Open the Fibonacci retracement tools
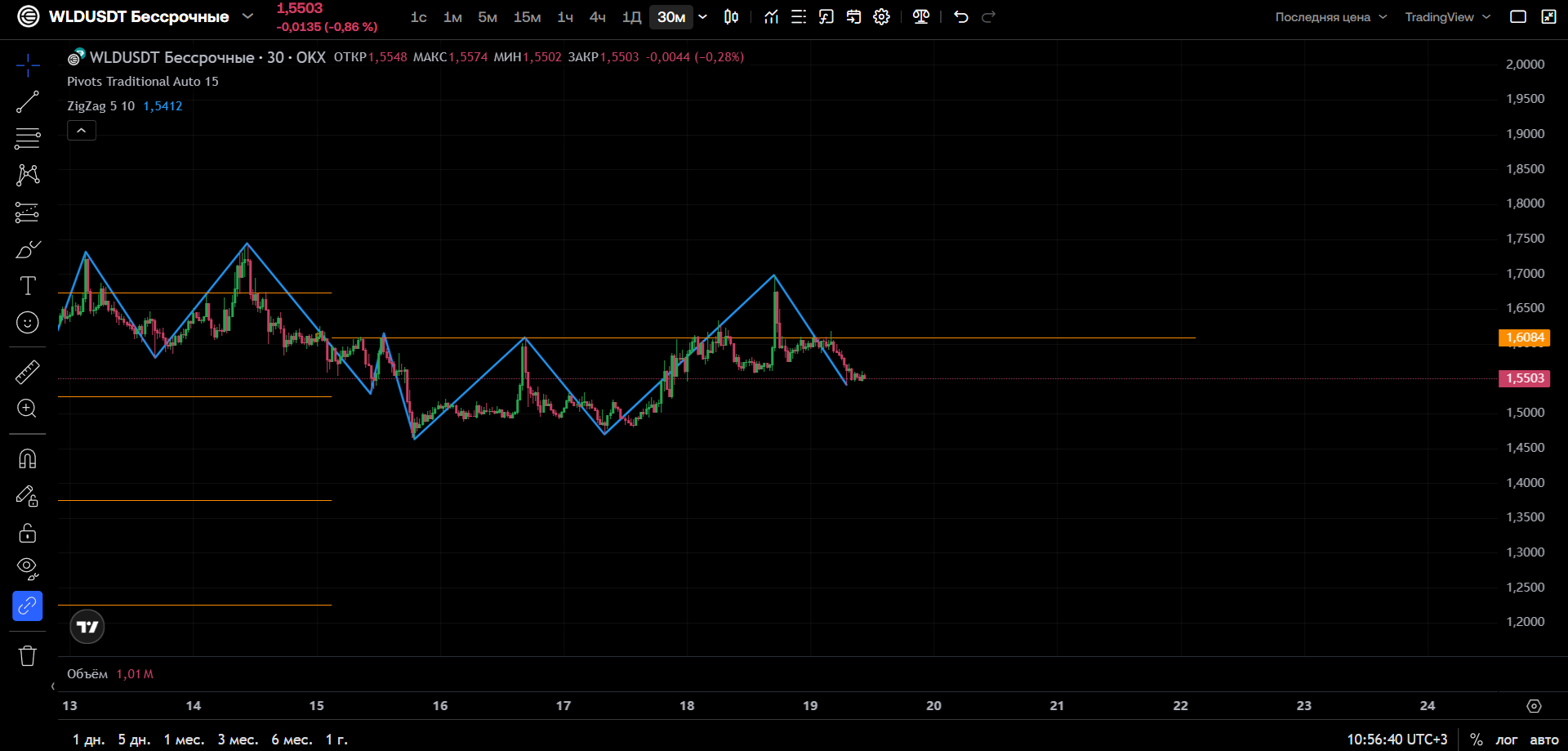The image size is (1568, 751). 27,138
